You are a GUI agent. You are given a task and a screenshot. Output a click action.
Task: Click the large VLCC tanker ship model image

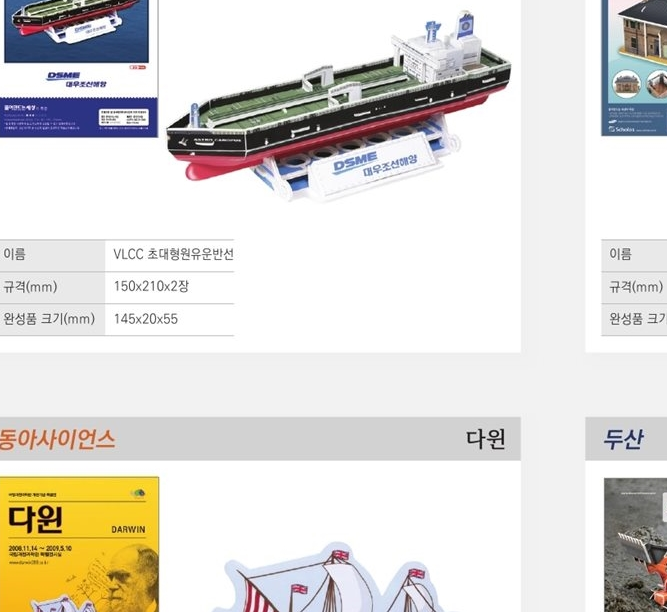[339, 105]
